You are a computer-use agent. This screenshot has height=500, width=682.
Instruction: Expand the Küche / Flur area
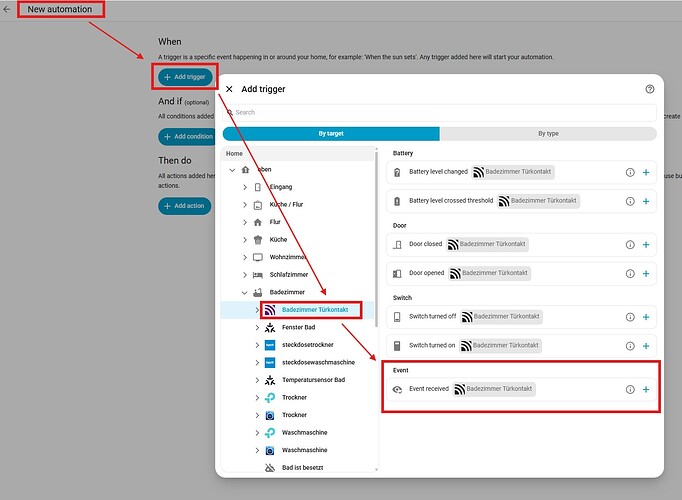coord(245,204)
